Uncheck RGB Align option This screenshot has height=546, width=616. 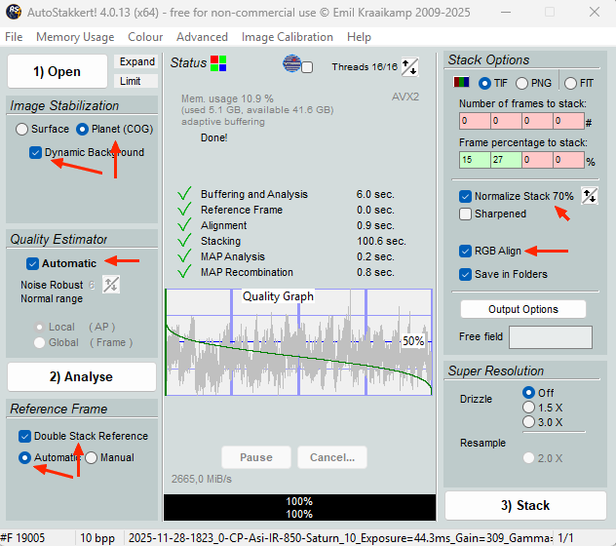coord(466,251)
